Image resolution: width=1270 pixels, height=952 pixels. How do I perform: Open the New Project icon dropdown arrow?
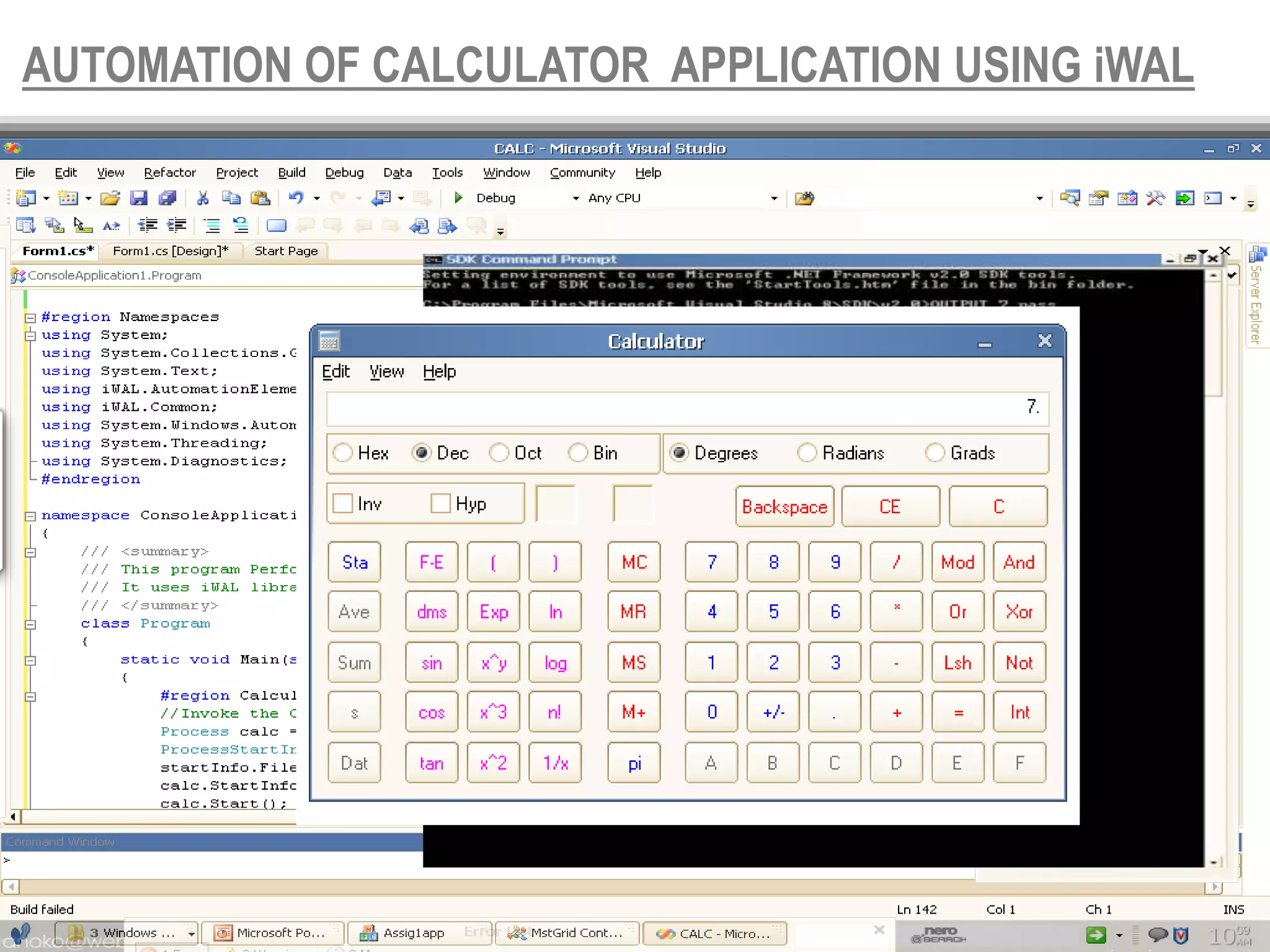point(47,198)
